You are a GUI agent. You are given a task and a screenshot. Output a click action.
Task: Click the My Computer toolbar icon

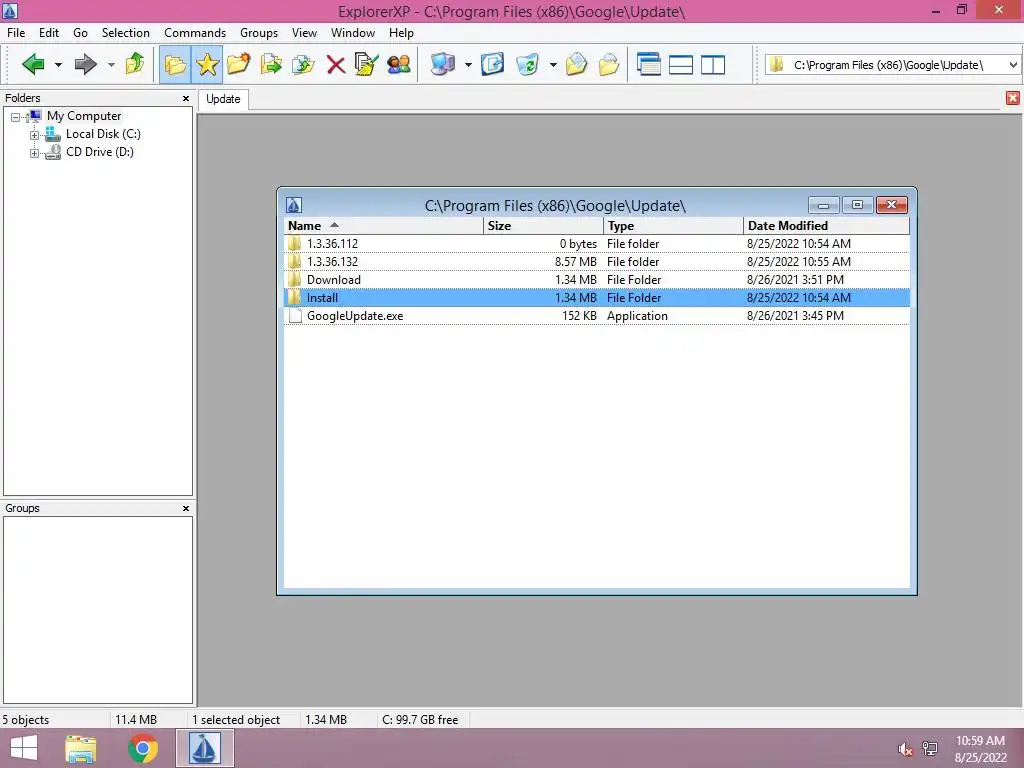[443, 64]
